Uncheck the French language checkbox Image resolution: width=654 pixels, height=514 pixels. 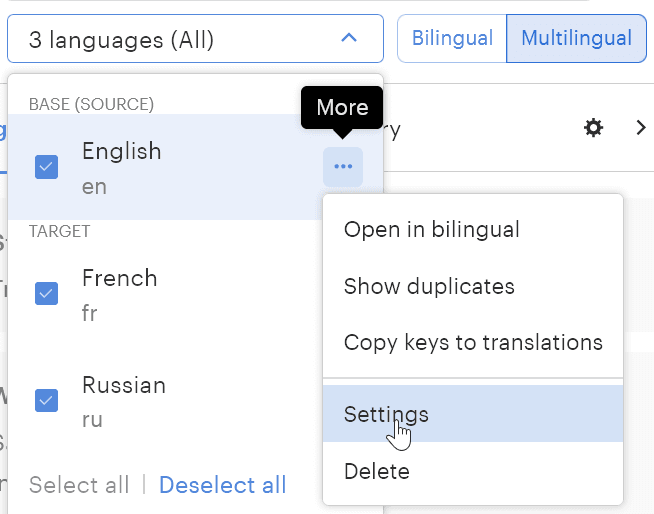46,294
